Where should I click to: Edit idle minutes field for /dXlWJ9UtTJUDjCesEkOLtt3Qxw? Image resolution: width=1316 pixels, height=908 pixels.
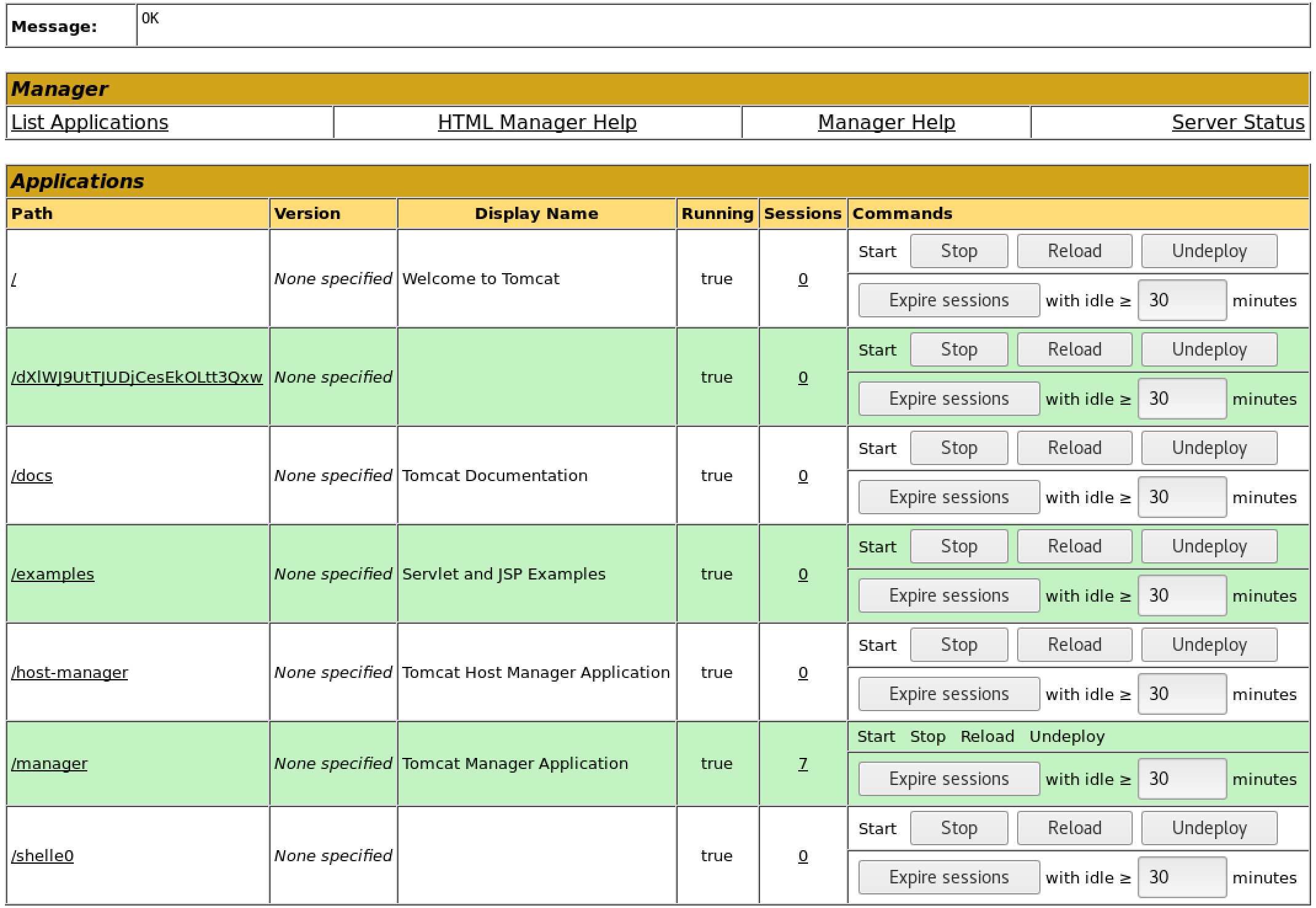(x=1182, y=399)
